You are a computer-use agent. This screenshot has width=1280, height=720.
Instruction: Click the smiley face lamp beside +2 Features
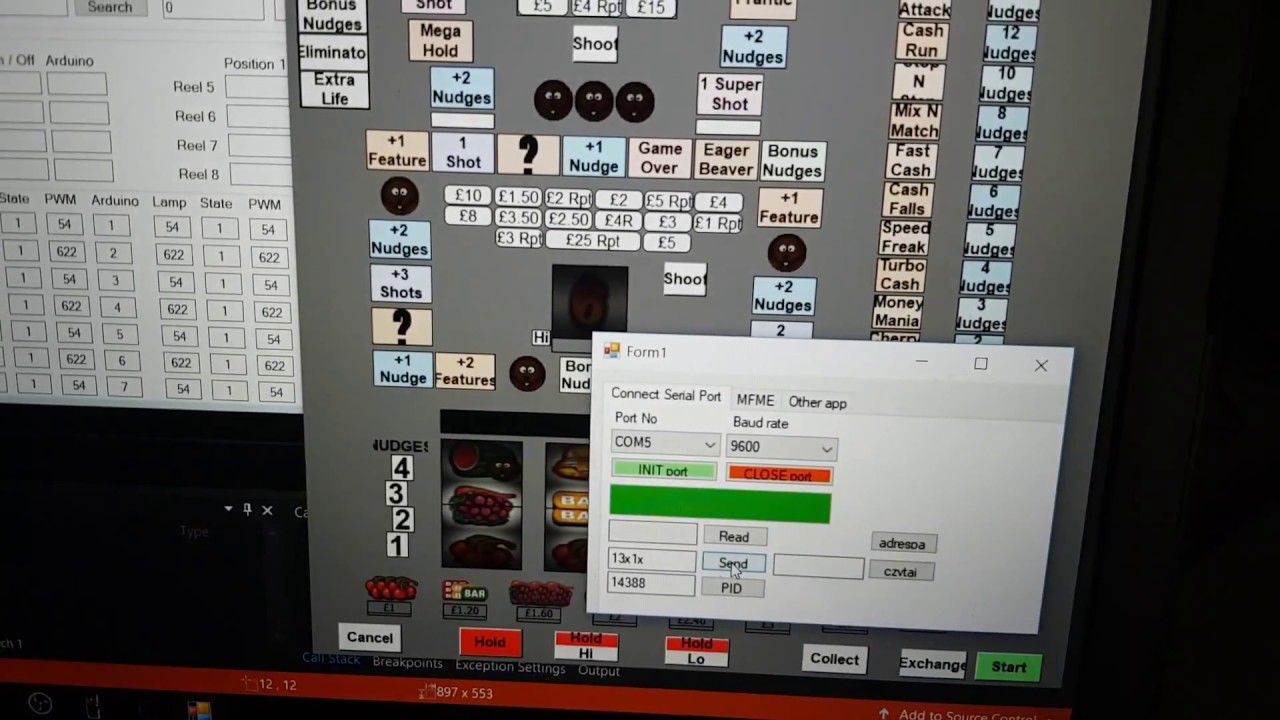tap(527, 373)
